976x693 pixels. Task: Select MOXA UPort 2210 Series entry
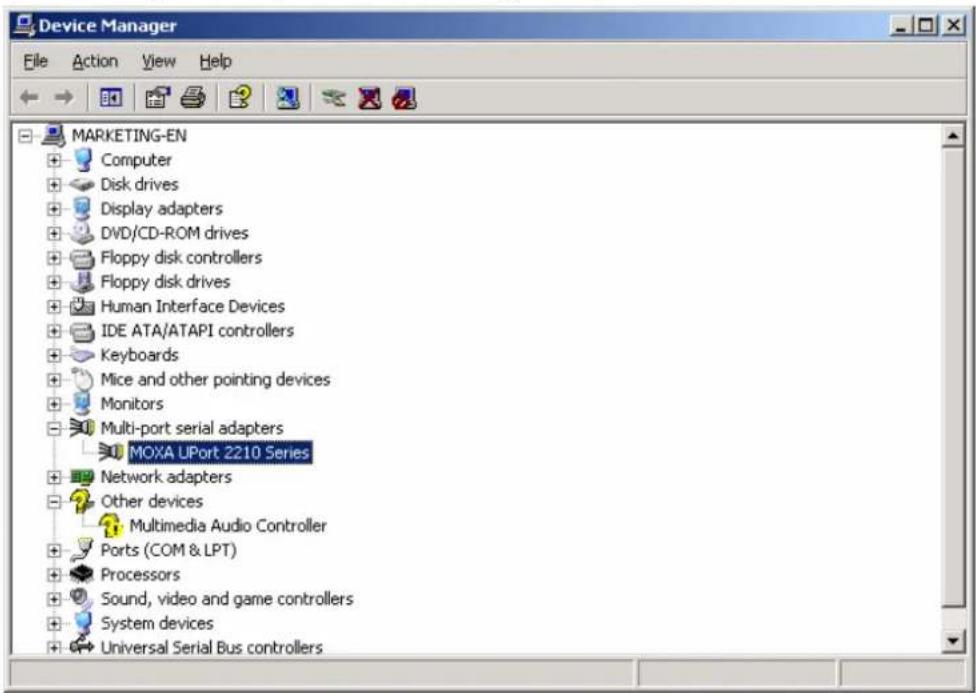click(220, 452)
